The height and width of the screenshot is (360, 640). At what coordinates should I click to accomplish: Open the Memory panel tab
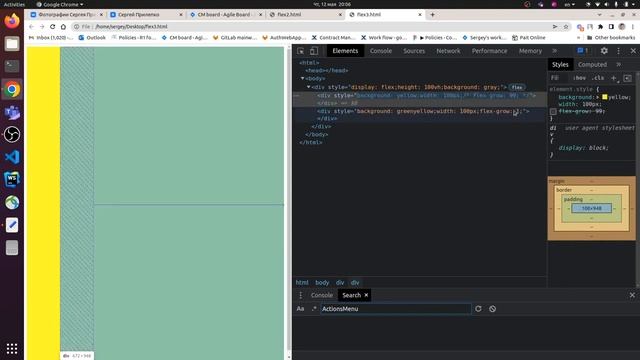coord(530,51)
